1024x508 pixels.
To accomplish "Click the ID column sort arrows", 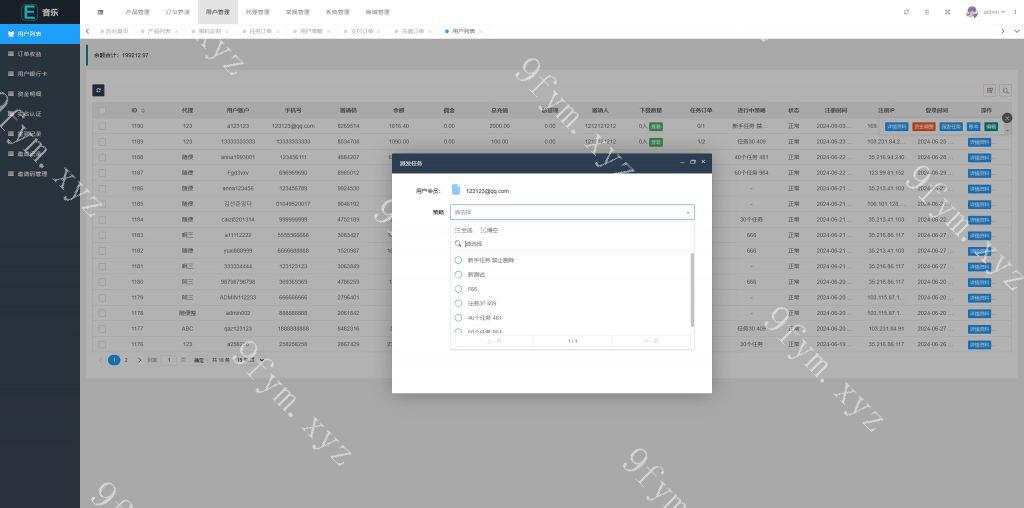I will [x=143, y=110].
